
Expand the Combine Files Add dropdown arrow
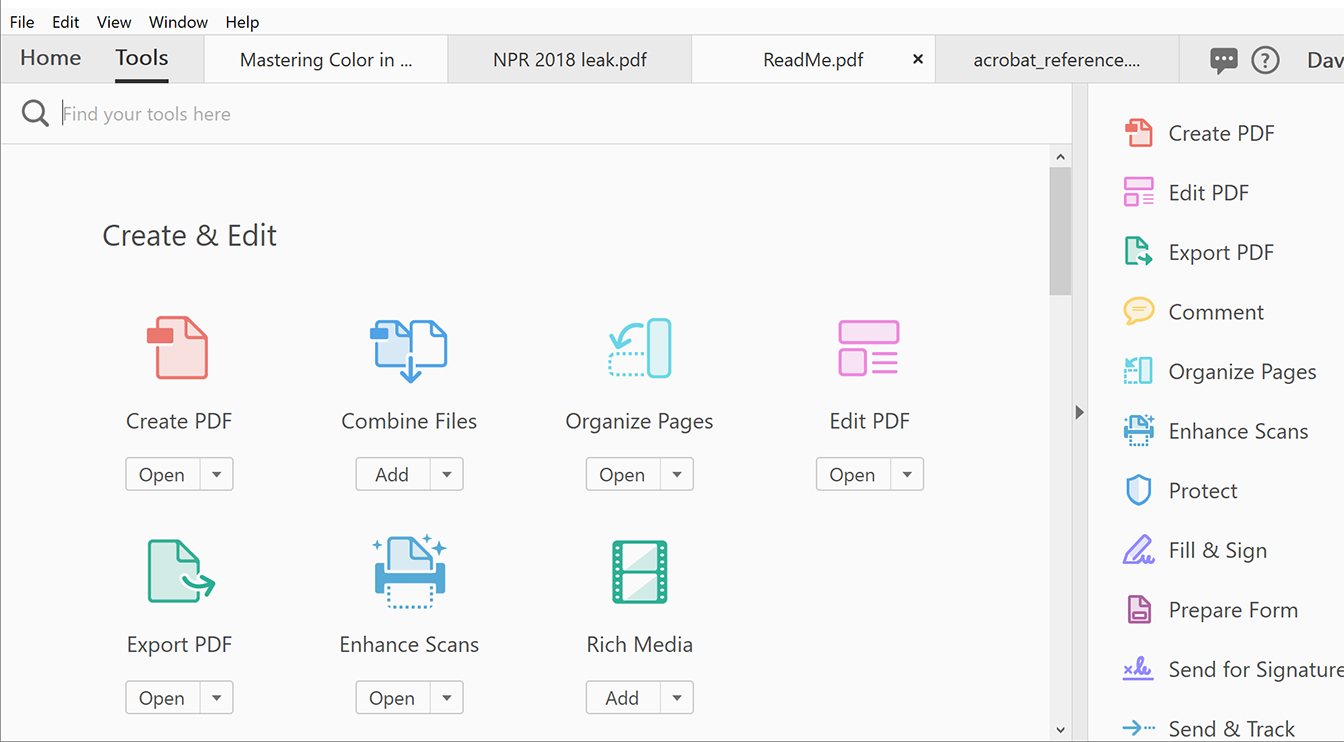pos(447,475)
